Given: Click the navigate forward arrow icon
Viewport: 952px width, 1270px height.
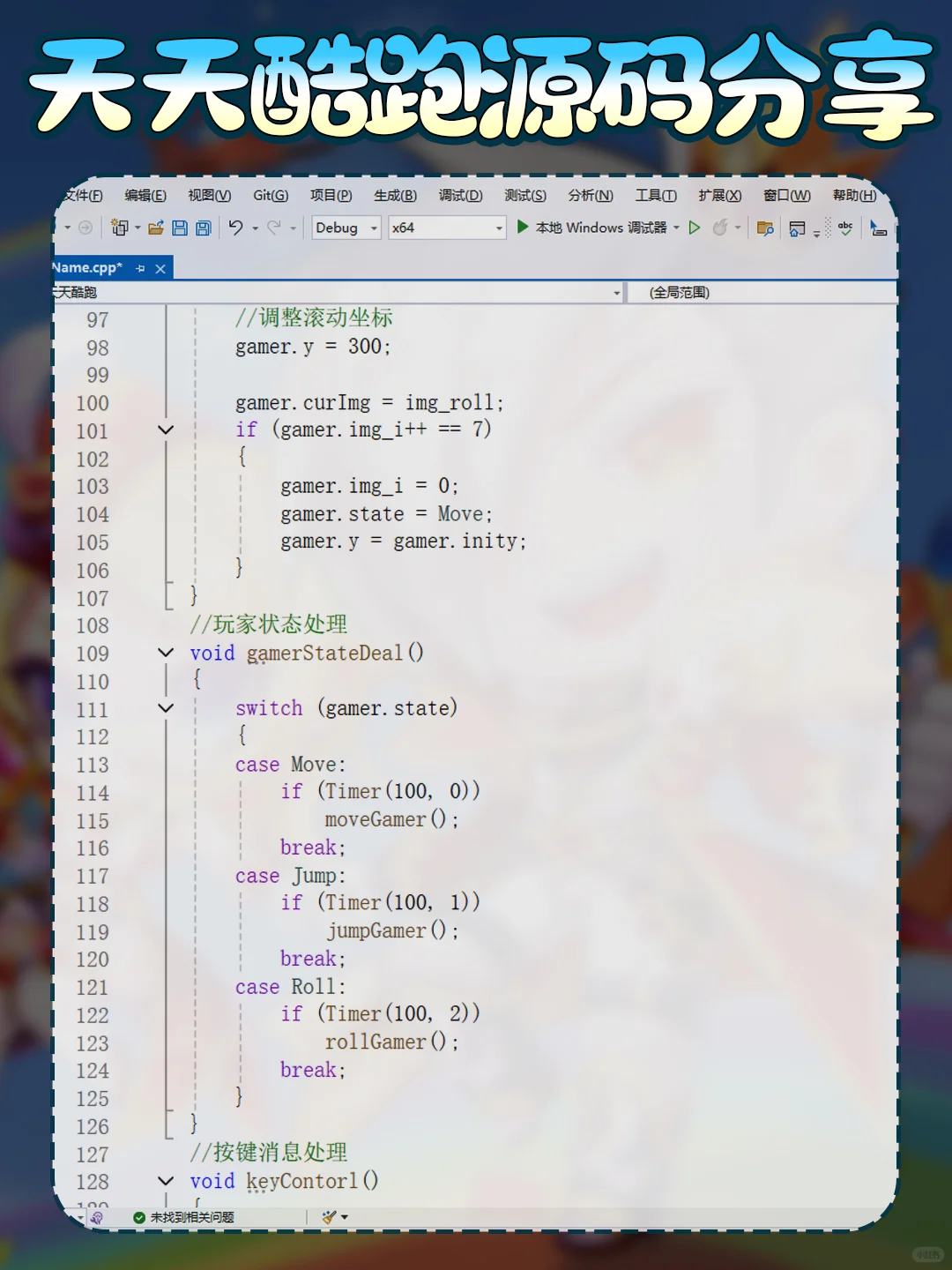Looking at the screenshot, I should 86,228.
